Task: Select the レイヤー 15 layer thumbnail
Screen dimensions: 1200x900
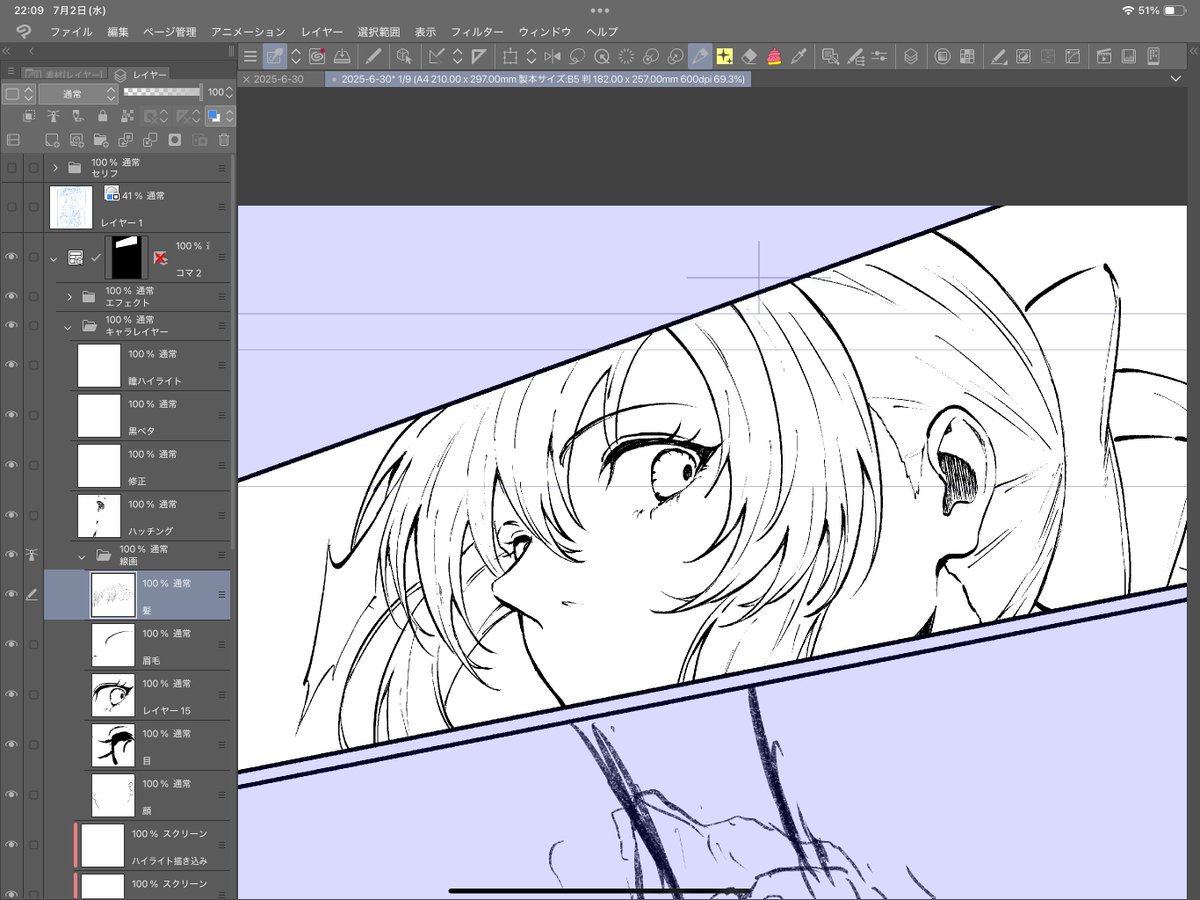Action: pos(113,695)
